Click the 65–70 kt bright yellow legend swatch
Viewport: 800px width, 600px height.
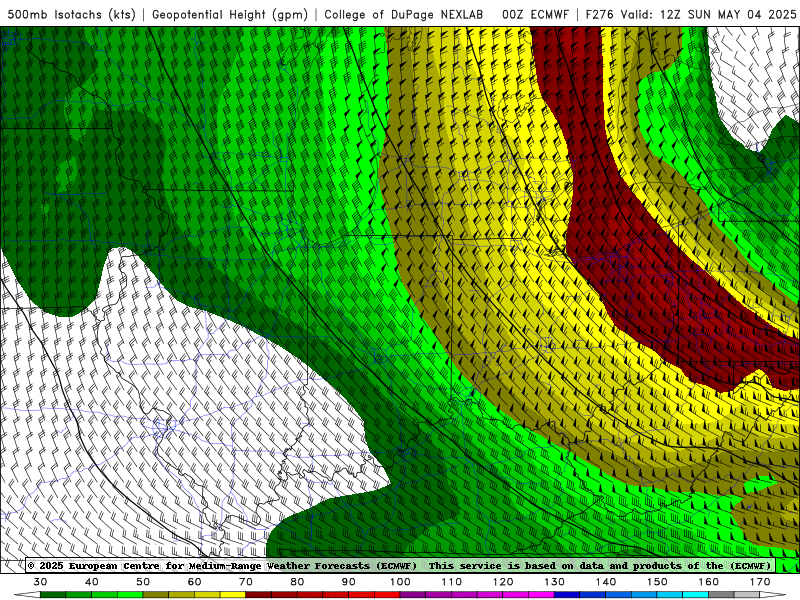coord(233,595)
